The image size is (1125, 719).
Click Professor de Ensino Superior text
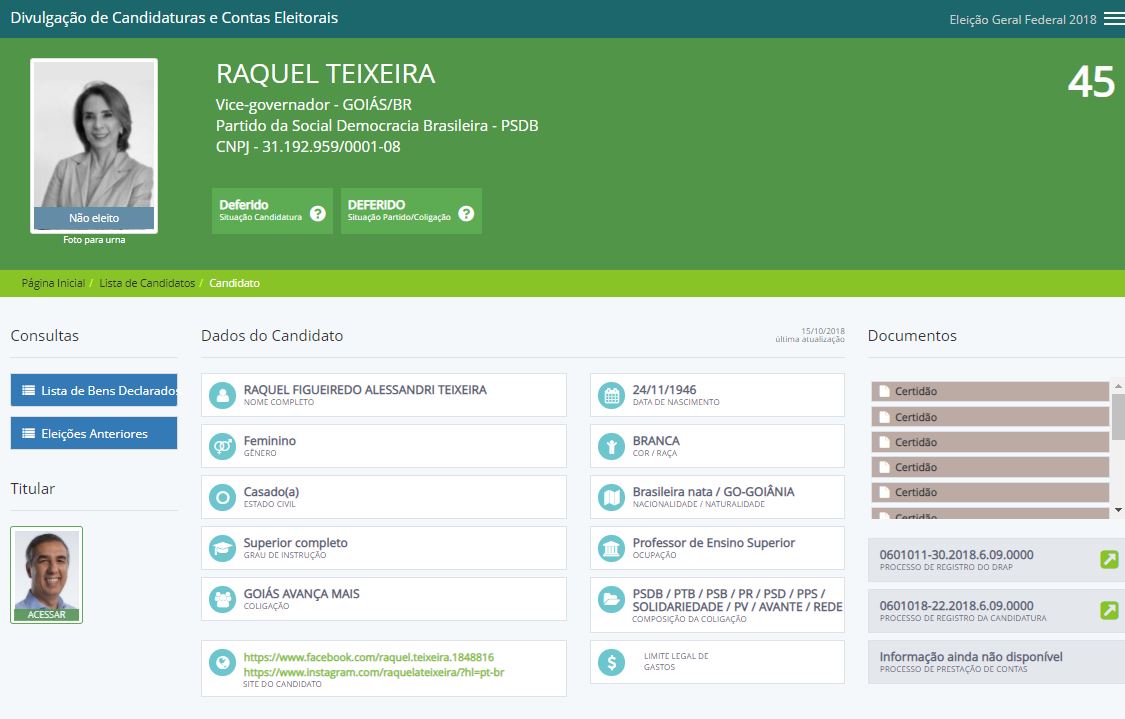[x=714, y=542]
